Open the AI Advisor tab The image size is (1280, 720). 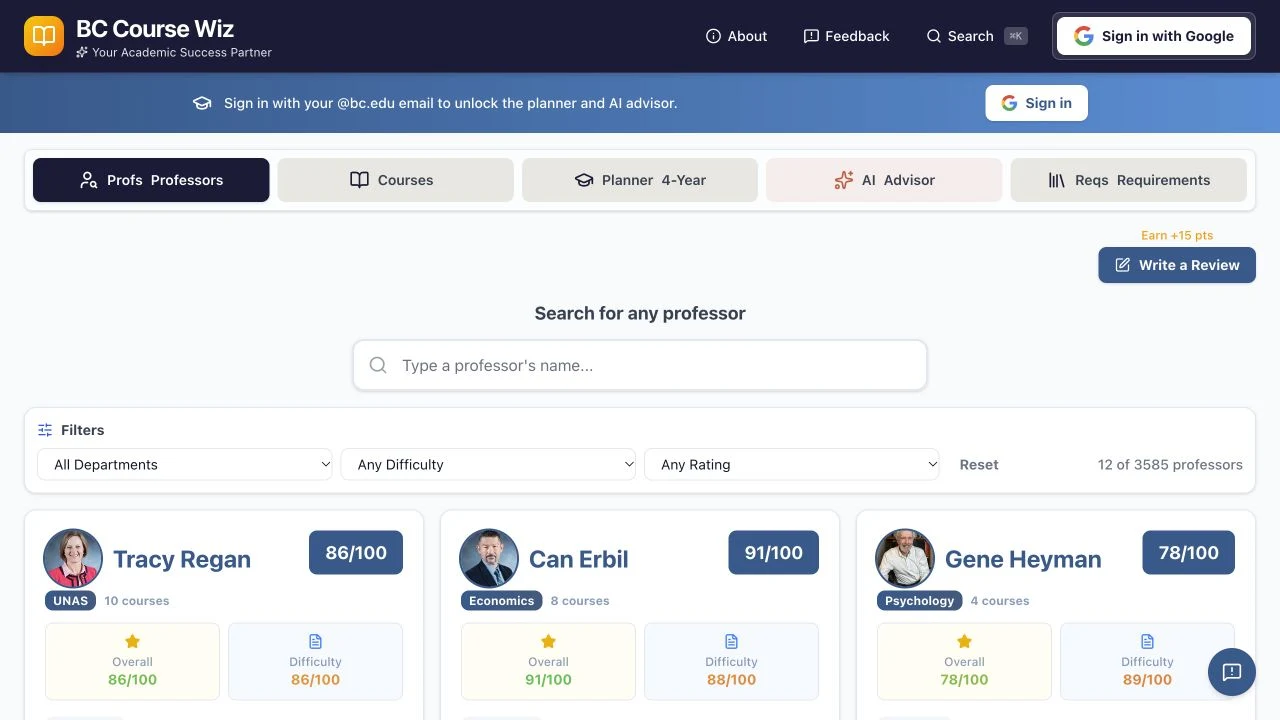click(x=884, y=180)
